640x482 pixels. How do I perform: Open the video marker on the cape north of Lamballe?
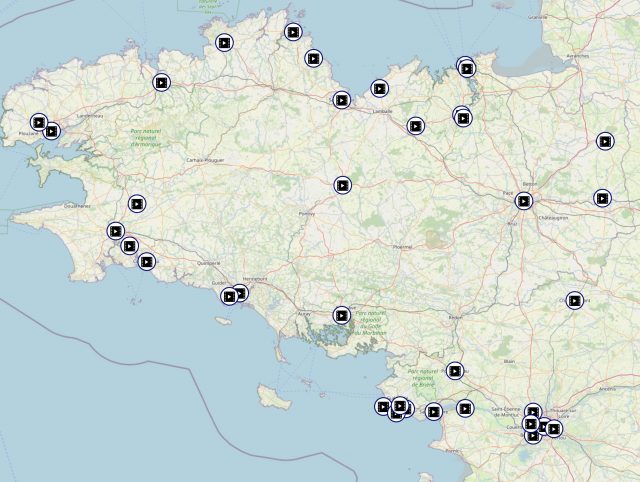380,88
